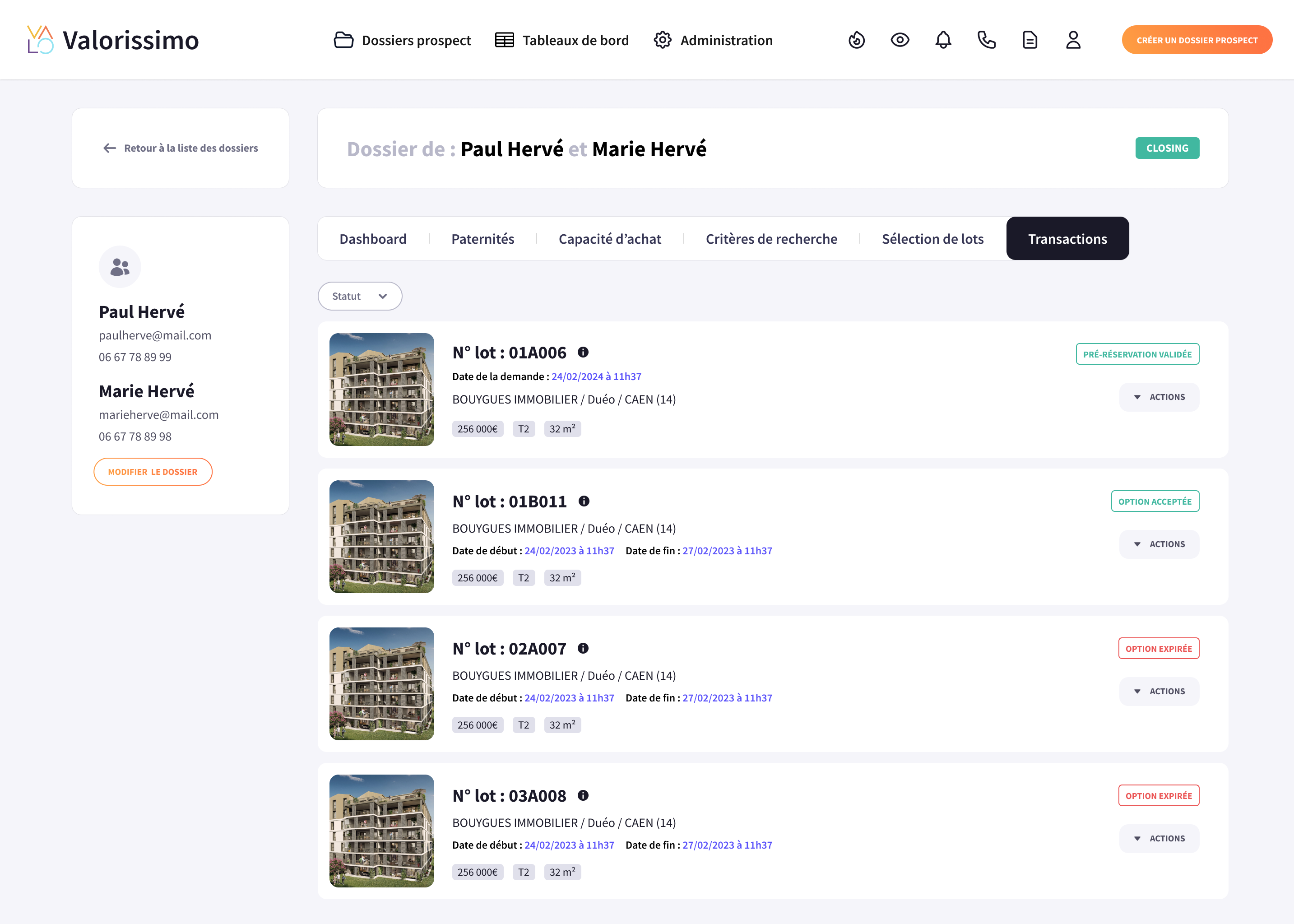
Task: Expand Actions menu for lot 02A007
Action: (x=1159, y=691)
